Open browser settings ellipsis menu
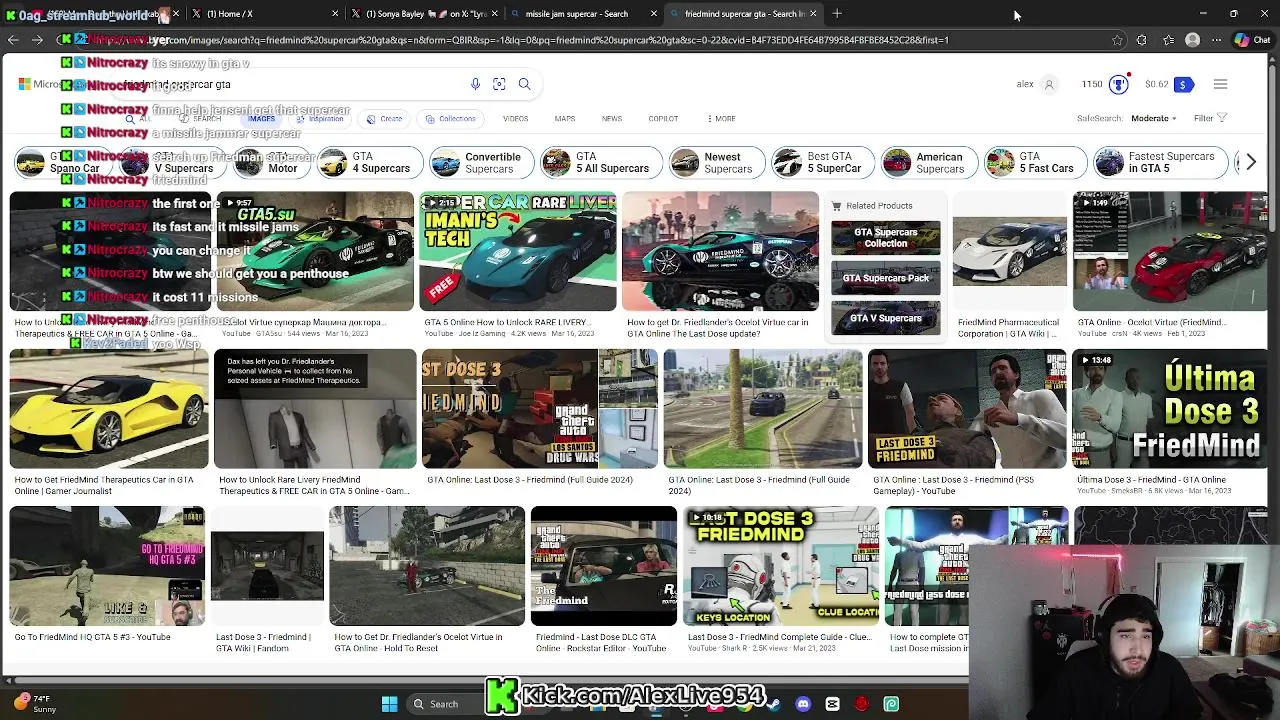 pyautogui.click(x=1216, y=40)
